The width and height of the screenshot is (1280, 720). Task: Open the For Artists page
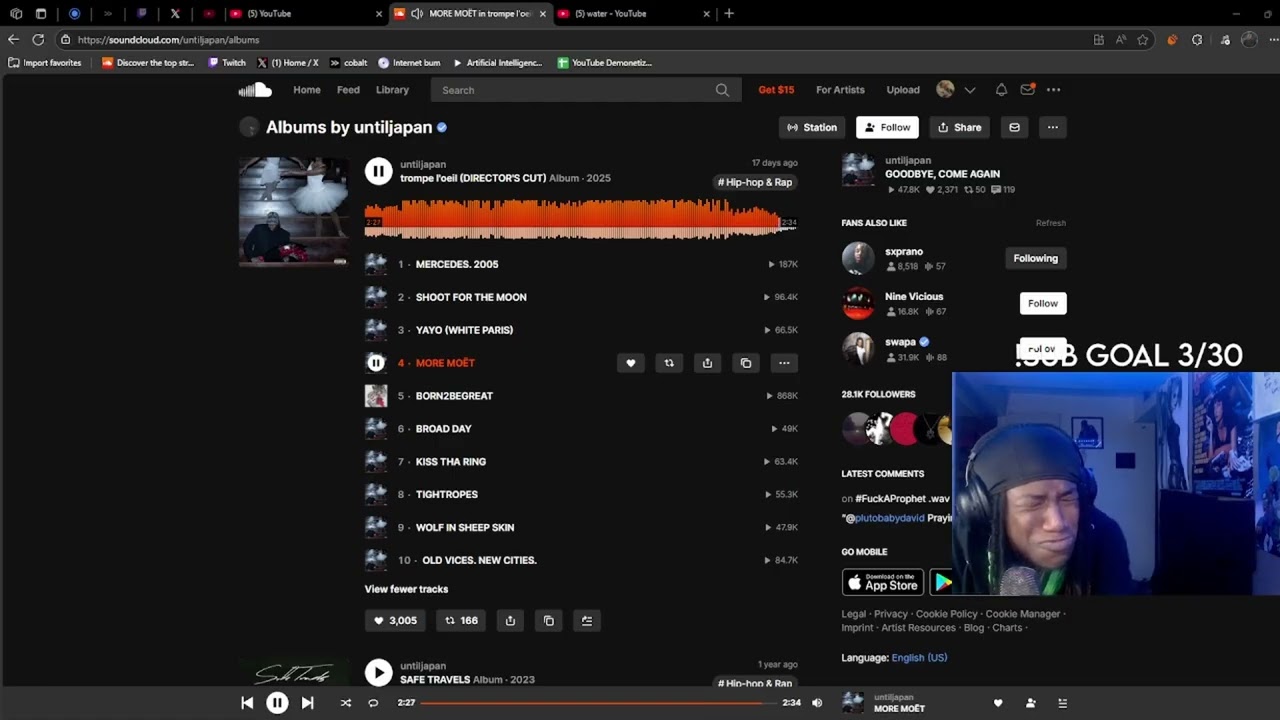tap(840, 90)
